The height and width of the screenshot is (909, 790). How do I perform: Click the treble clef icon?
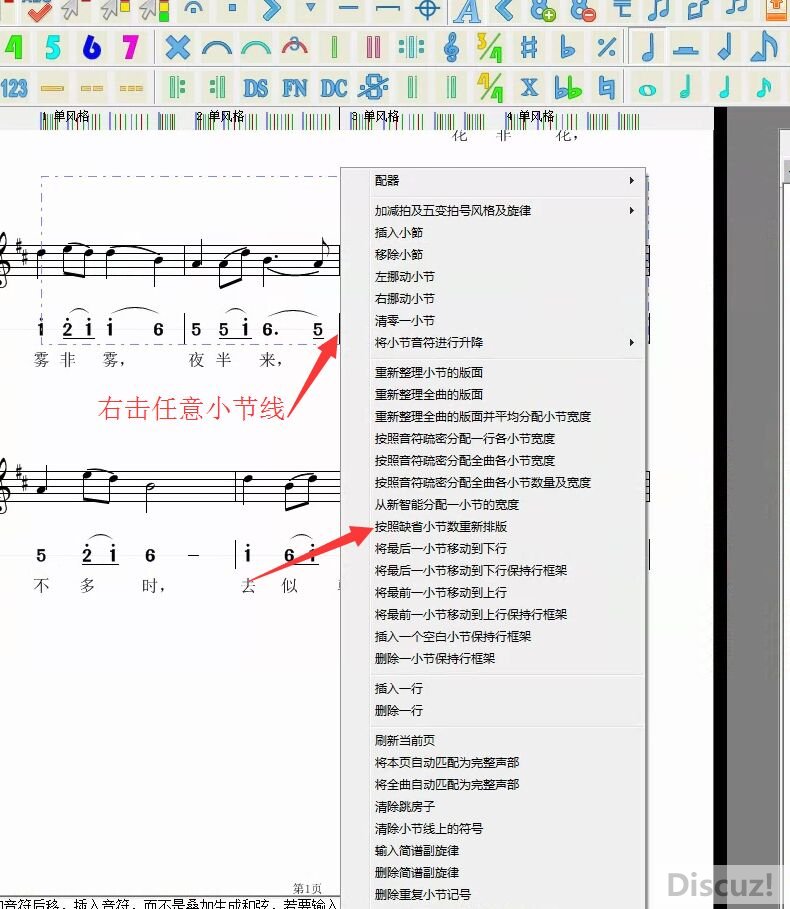click(x=452, y=47)
